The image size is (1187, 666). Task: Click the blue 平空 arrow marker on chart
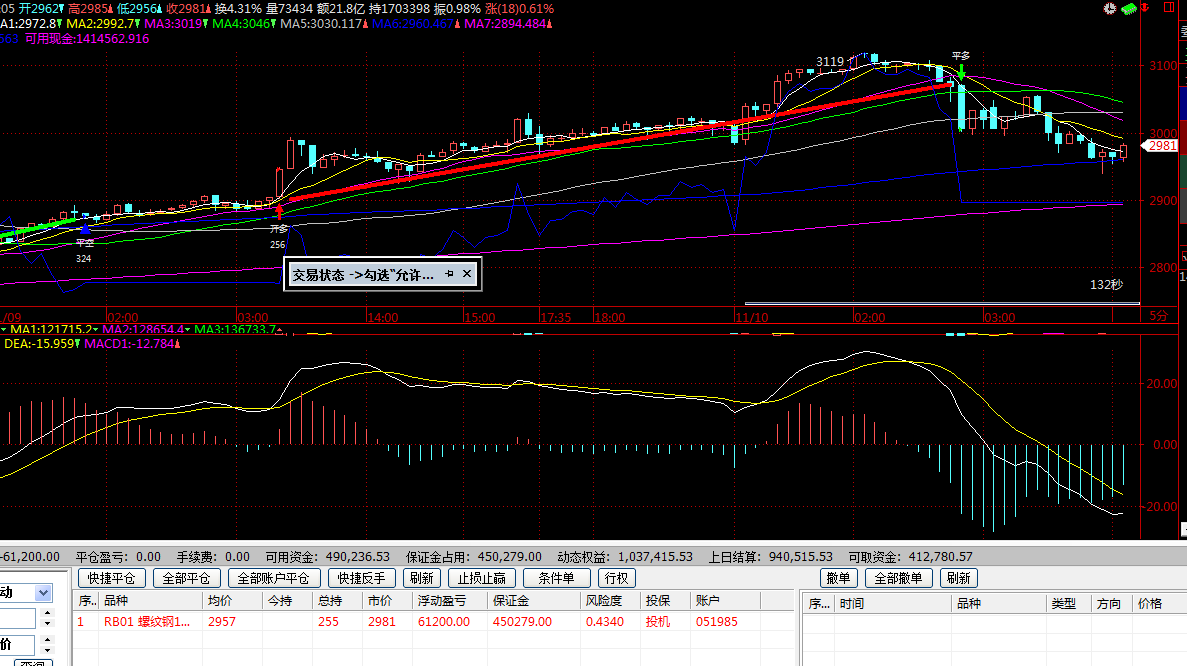[x=84, y=229]
